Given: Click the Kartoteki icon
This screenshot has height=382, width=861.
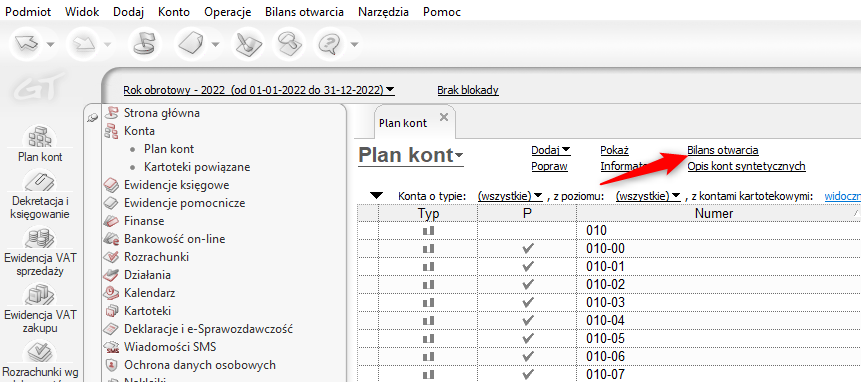Looking at the screenshot, I should coord(111,311).
